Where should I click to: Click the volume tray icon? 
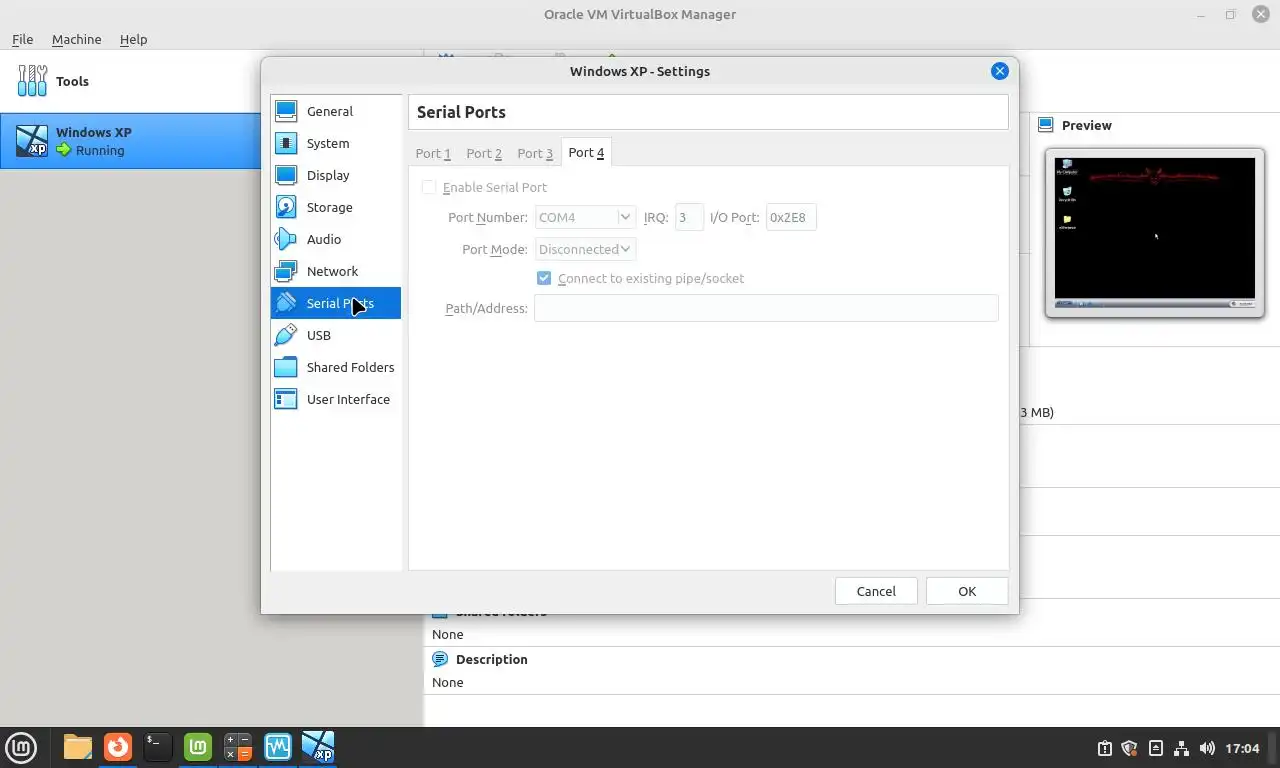(1207, 748)
